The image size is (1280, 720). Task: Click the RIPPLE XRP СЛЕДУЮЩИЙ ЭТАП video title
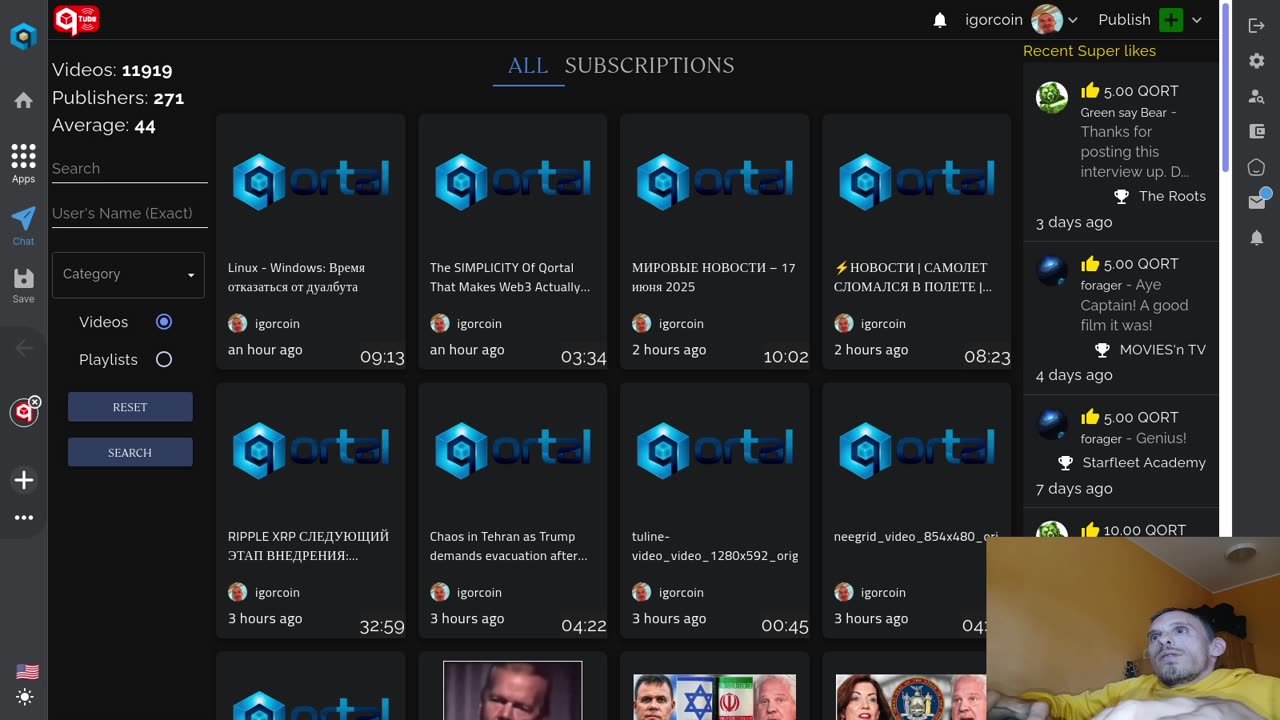tap(308, 546)
